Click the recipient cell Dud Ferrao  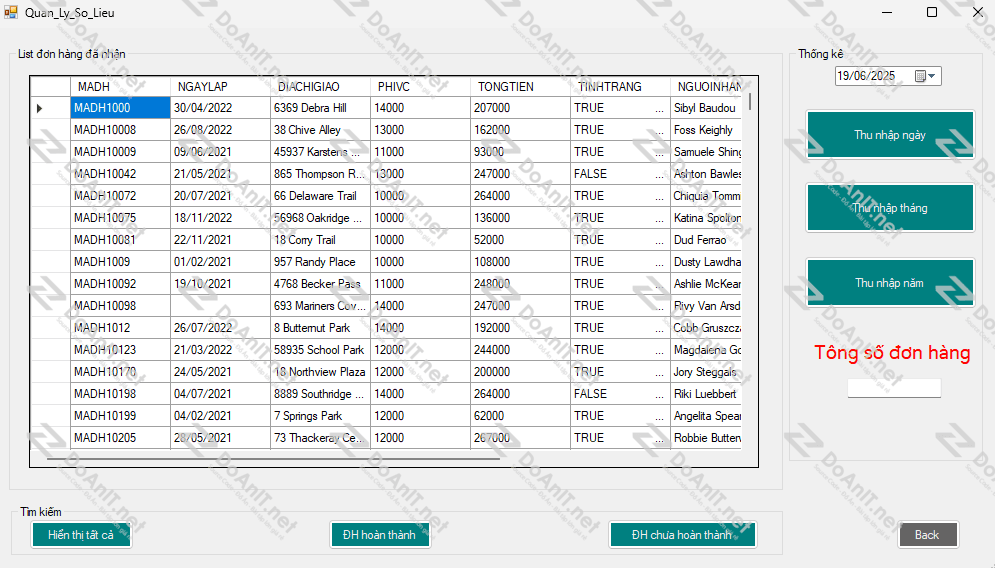(706, 240)
